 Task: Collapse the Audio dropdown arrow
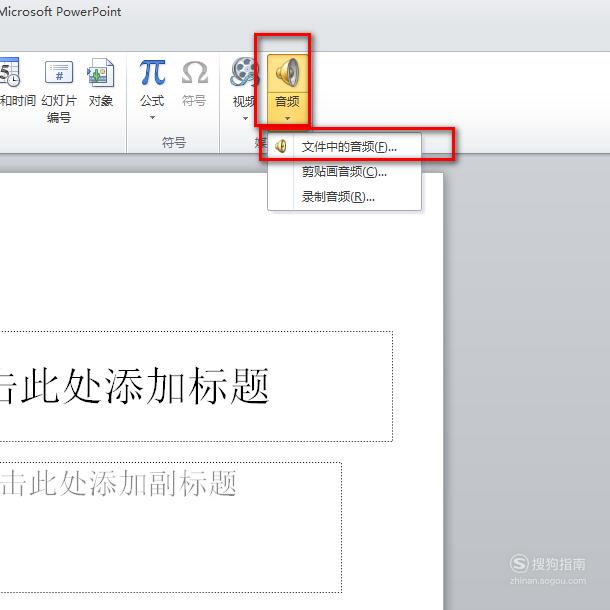pyautogui.click(x=287, y=118)
